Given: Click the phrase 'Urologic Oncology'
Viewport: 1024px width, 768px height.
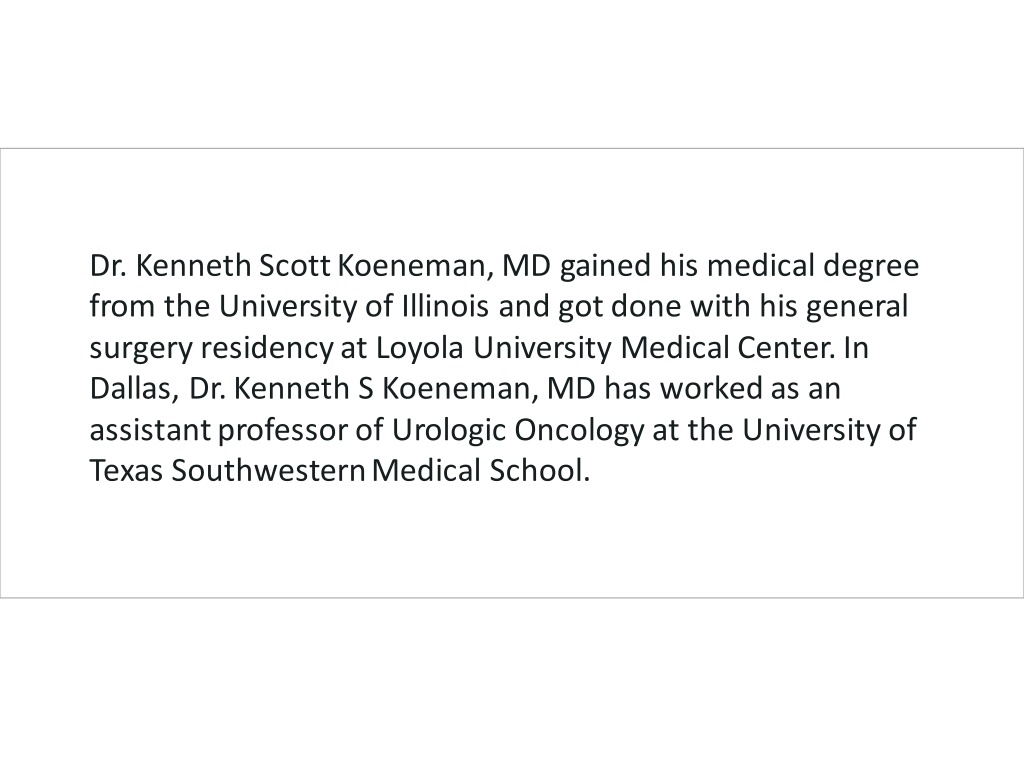Looking at the screenshot, I should [517, 430].
